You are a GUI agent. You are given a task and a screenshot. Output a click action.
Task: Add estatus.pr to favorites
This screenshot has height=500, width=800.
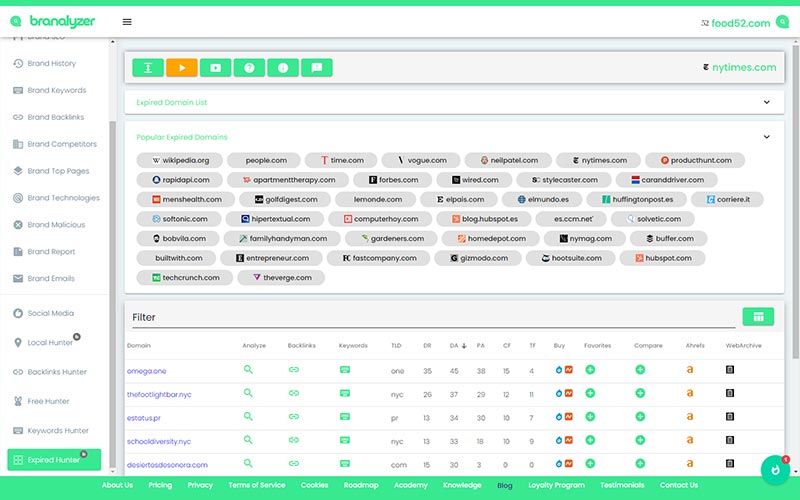tap(590, 416)
